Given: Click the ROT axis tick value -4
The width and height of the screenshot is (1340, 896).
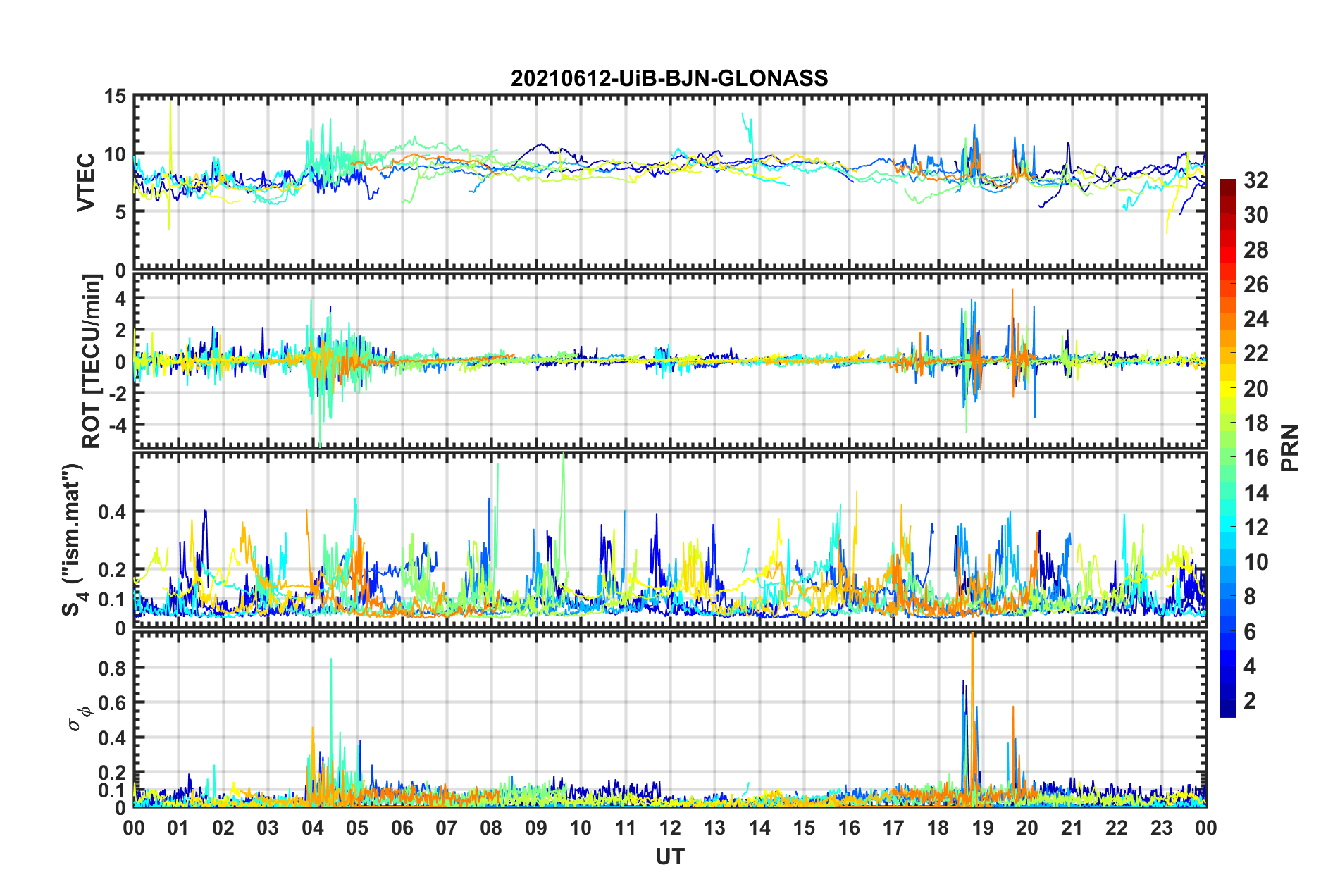Looking at the screenshot, I should tap(116, 425).
